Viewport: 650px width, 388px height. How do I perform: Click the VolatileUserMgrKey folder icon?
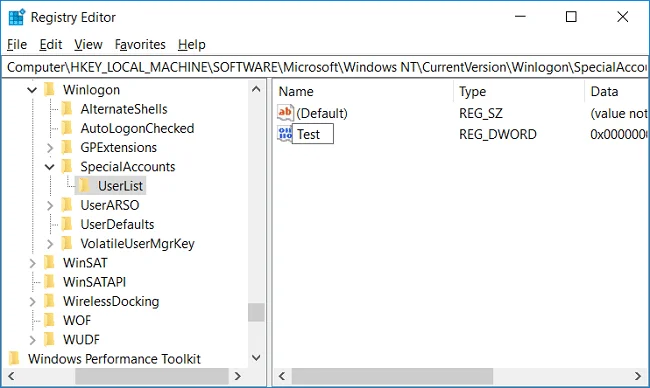(67, 243)
